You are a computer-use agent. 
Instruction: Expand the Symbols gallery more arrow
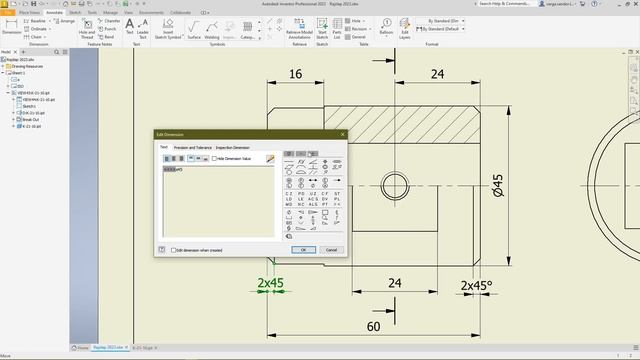[260, 38]
